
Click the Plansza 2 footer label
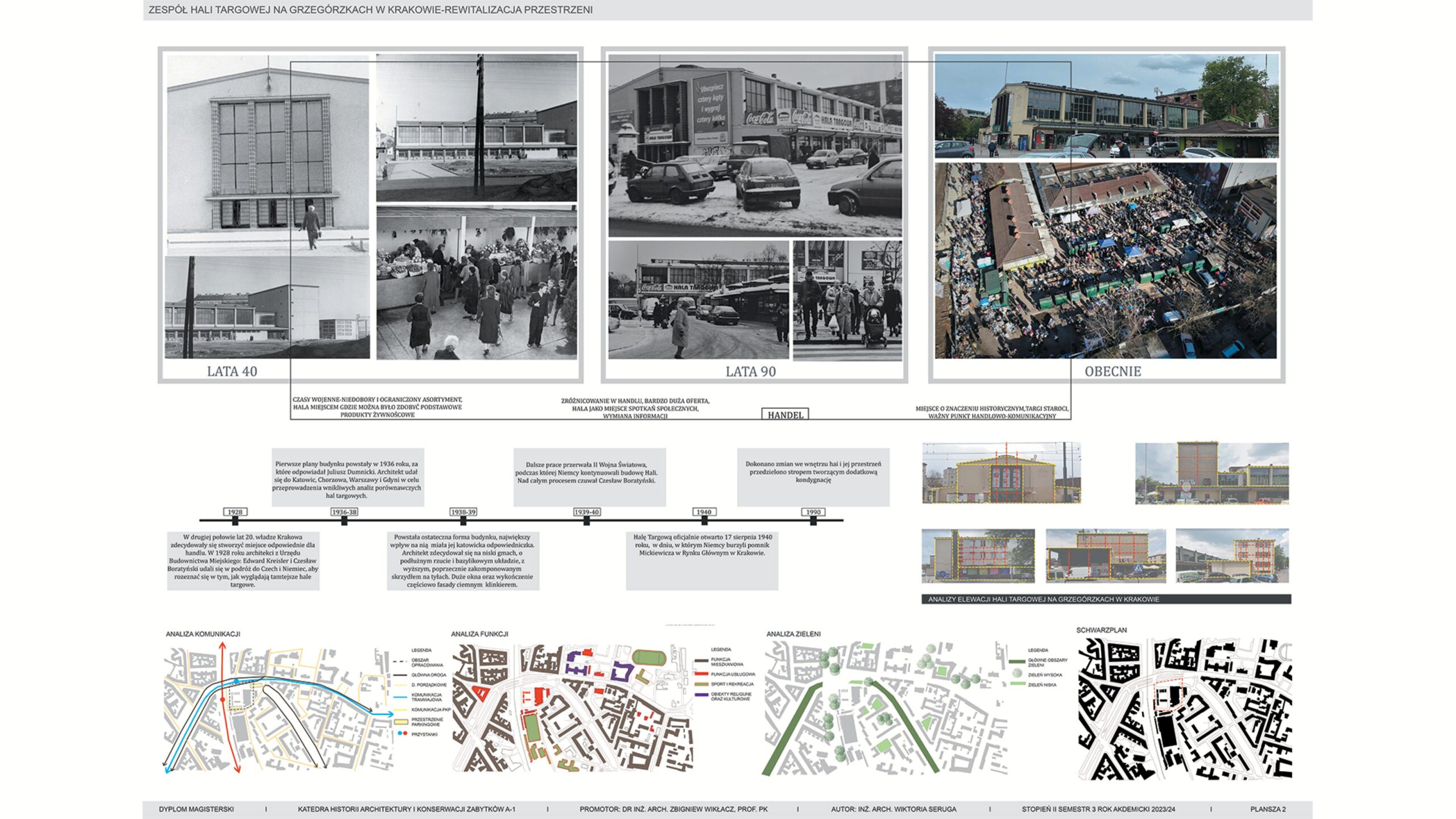pyautogui.click(x=1268, y=809)
